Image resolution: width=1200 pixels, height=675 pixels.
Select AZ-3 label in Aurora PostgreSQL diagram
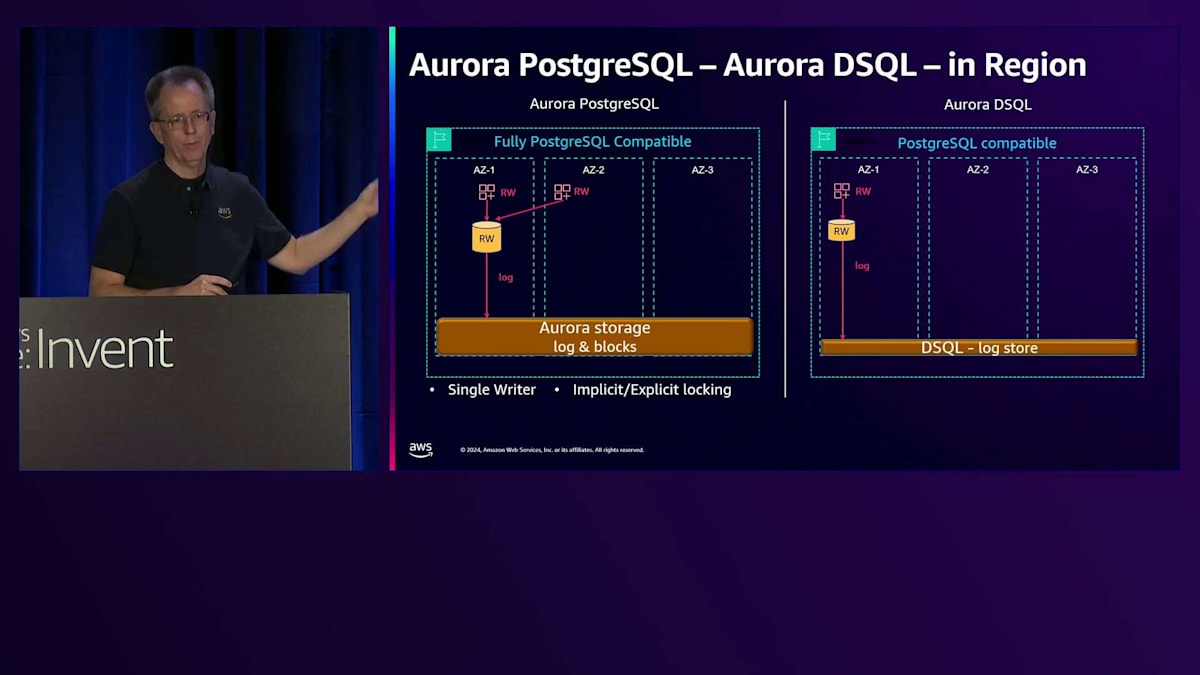(x=703, y=171)
